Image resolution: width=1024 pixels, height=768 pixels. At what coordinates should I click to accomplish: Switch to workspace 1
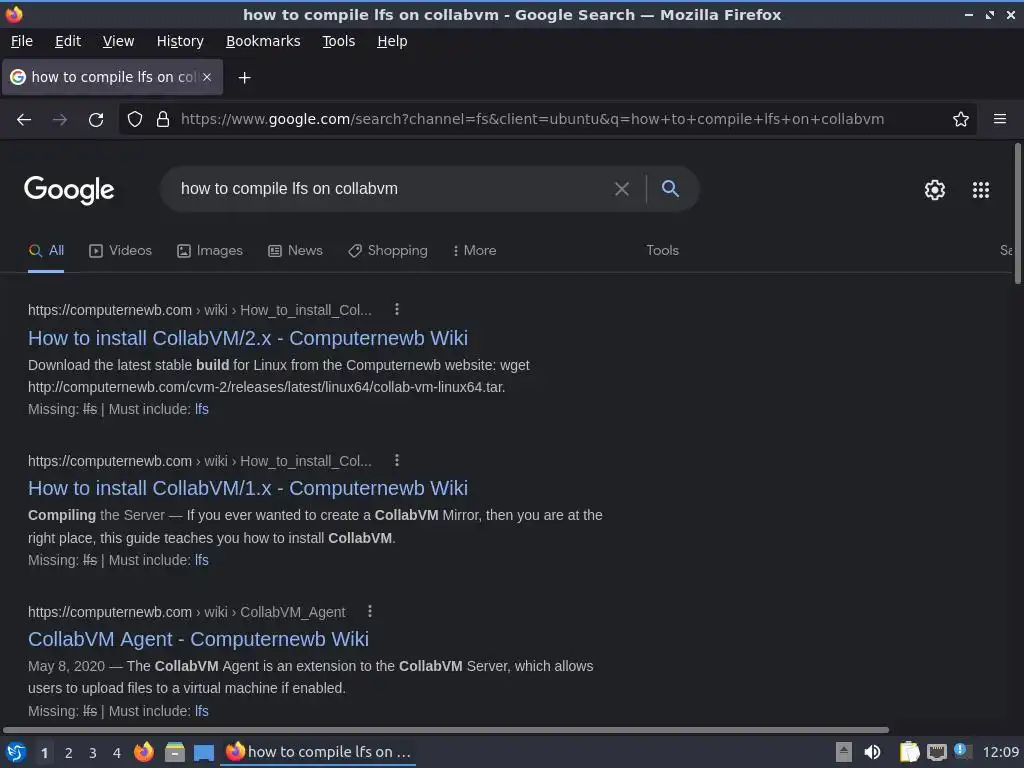tap(44, 753)
